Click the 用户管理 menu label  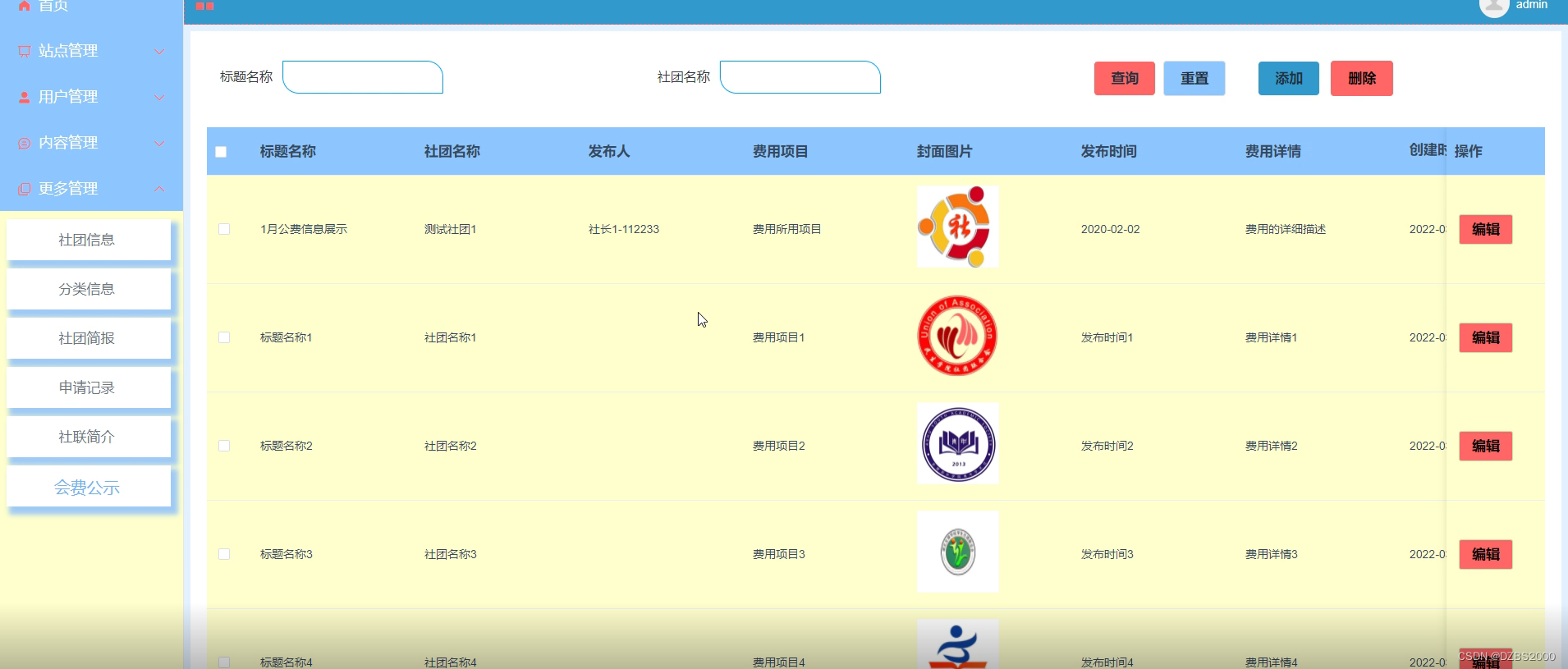click(x=68, y=97)
